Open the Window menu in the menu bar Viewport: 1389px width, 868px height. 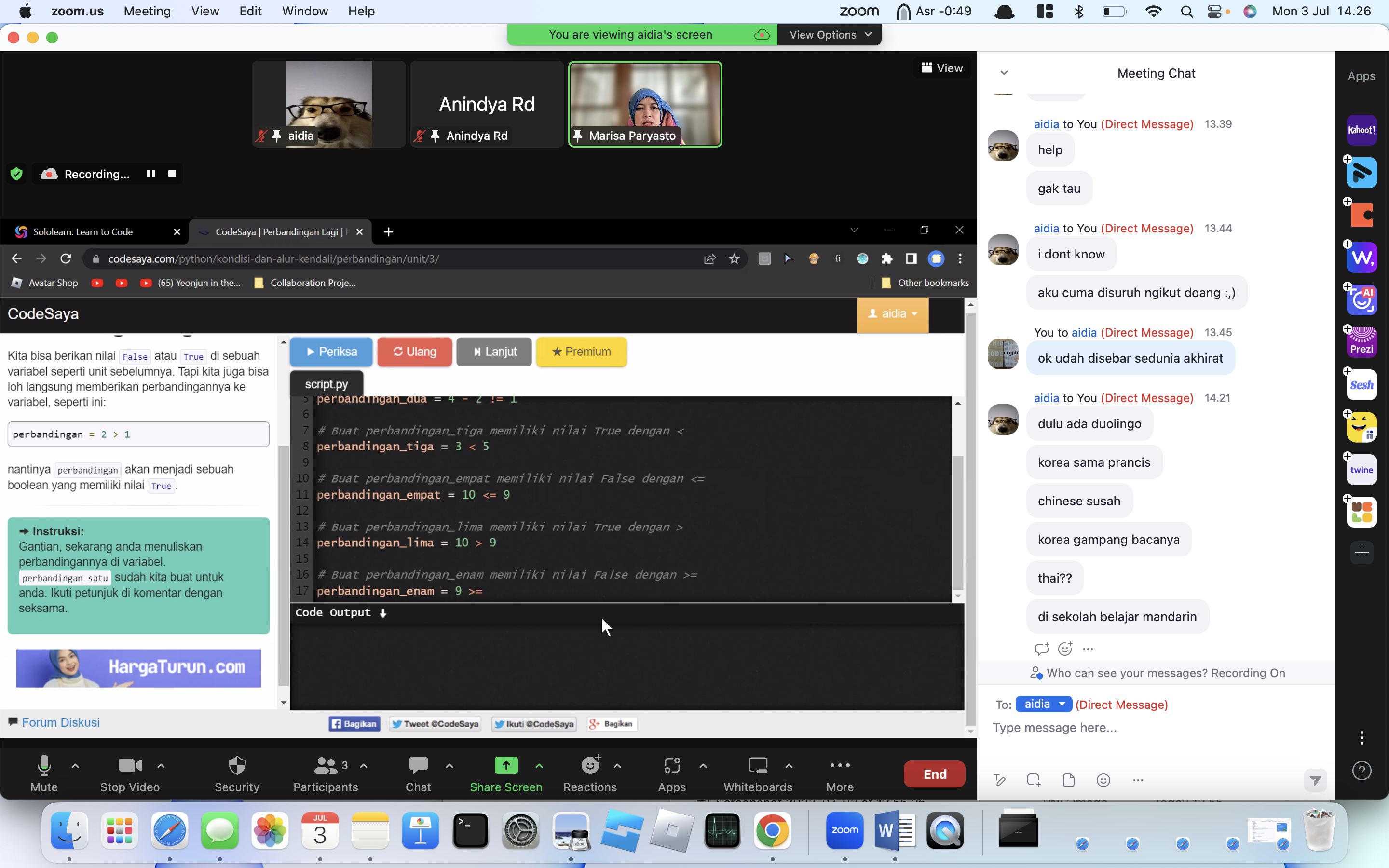point(305,11)
